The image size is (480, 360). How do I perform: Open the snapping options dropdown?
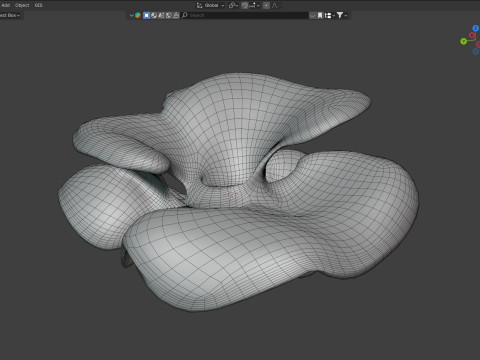pyautogui.click(x=255, y=5)
